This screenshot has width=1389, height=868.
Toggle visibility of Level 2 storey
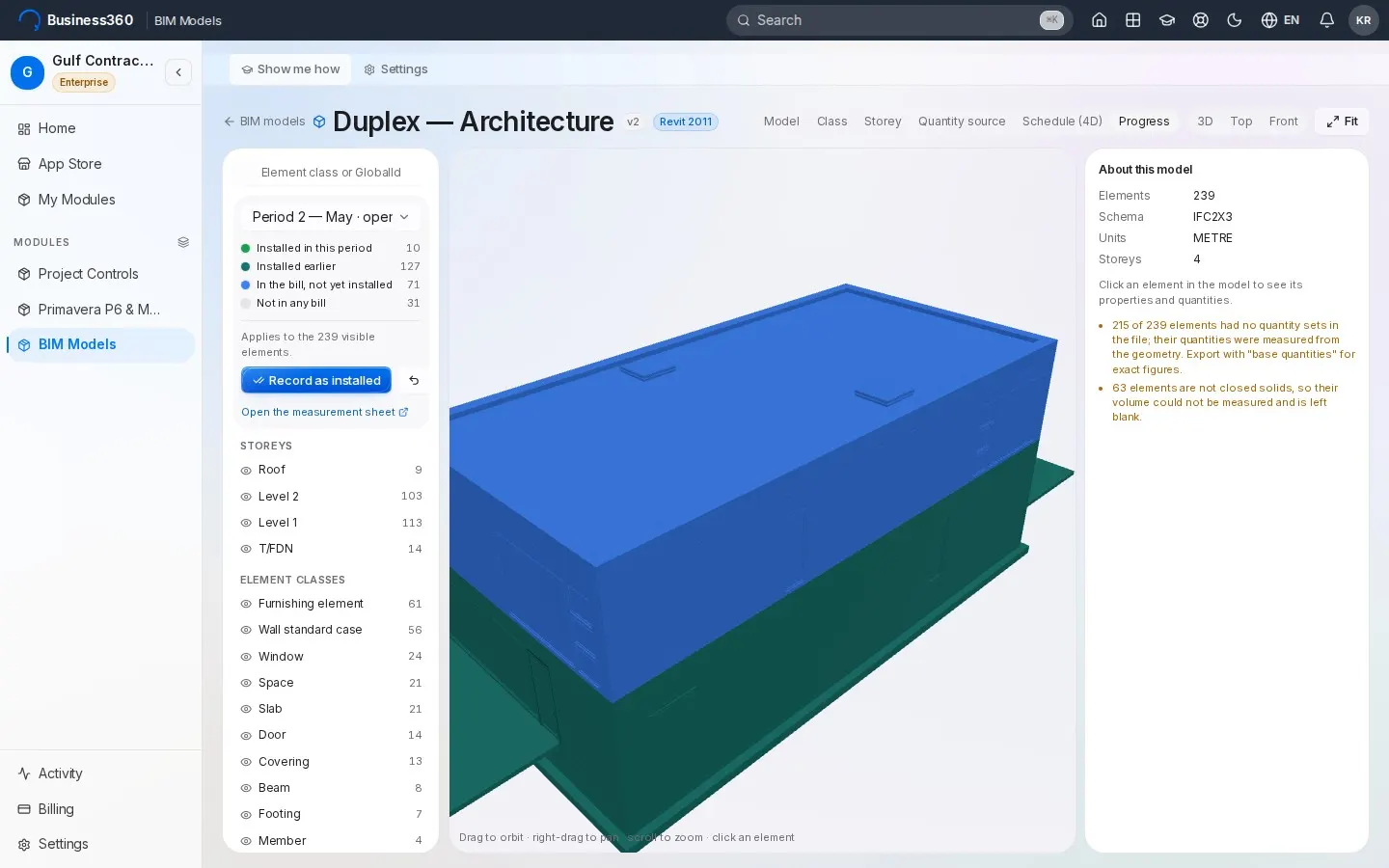click(x=246, y=497)
